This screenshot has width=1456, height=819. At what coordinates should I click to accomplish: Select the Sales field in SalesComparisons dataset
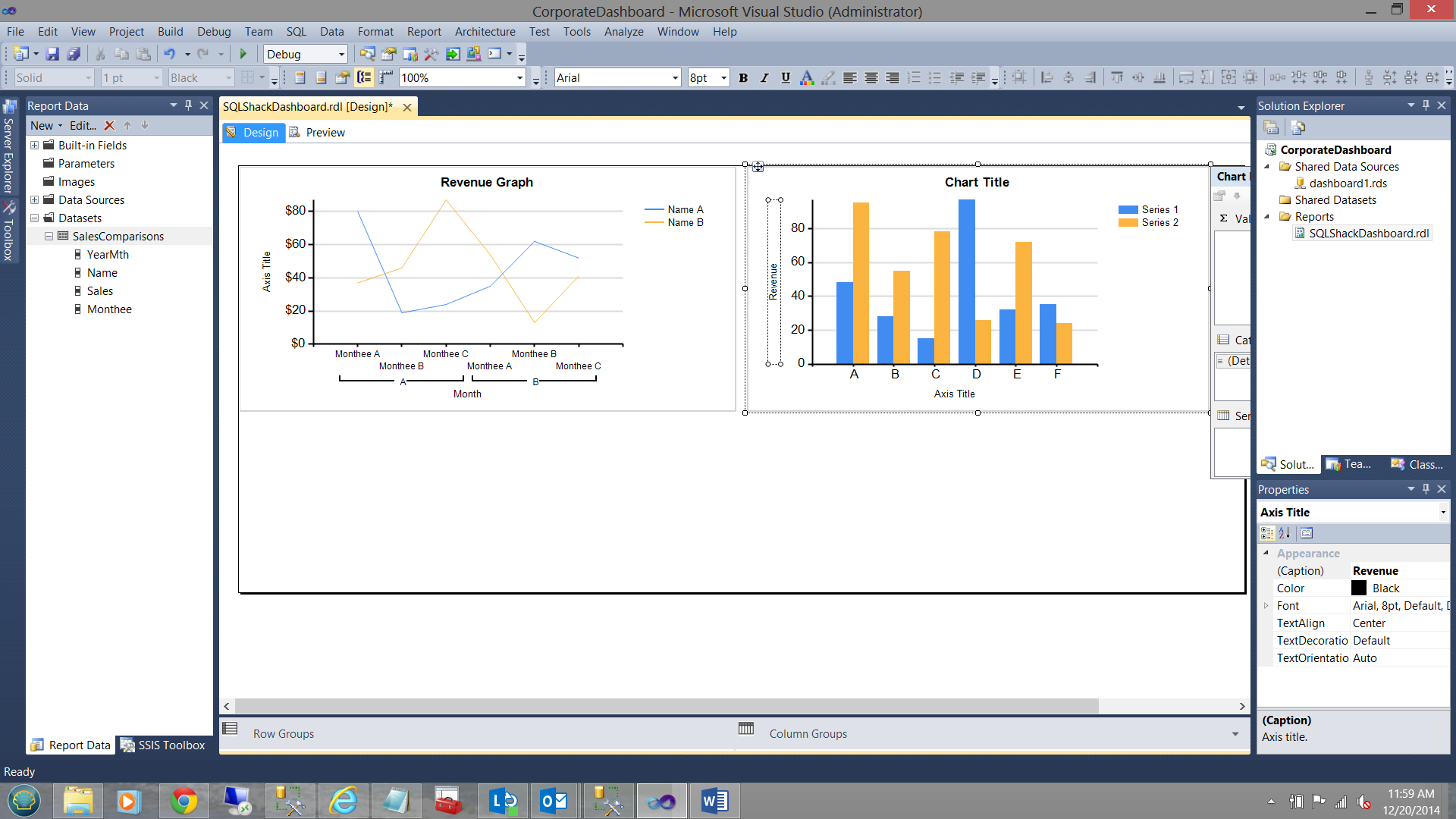coord(99,291)
